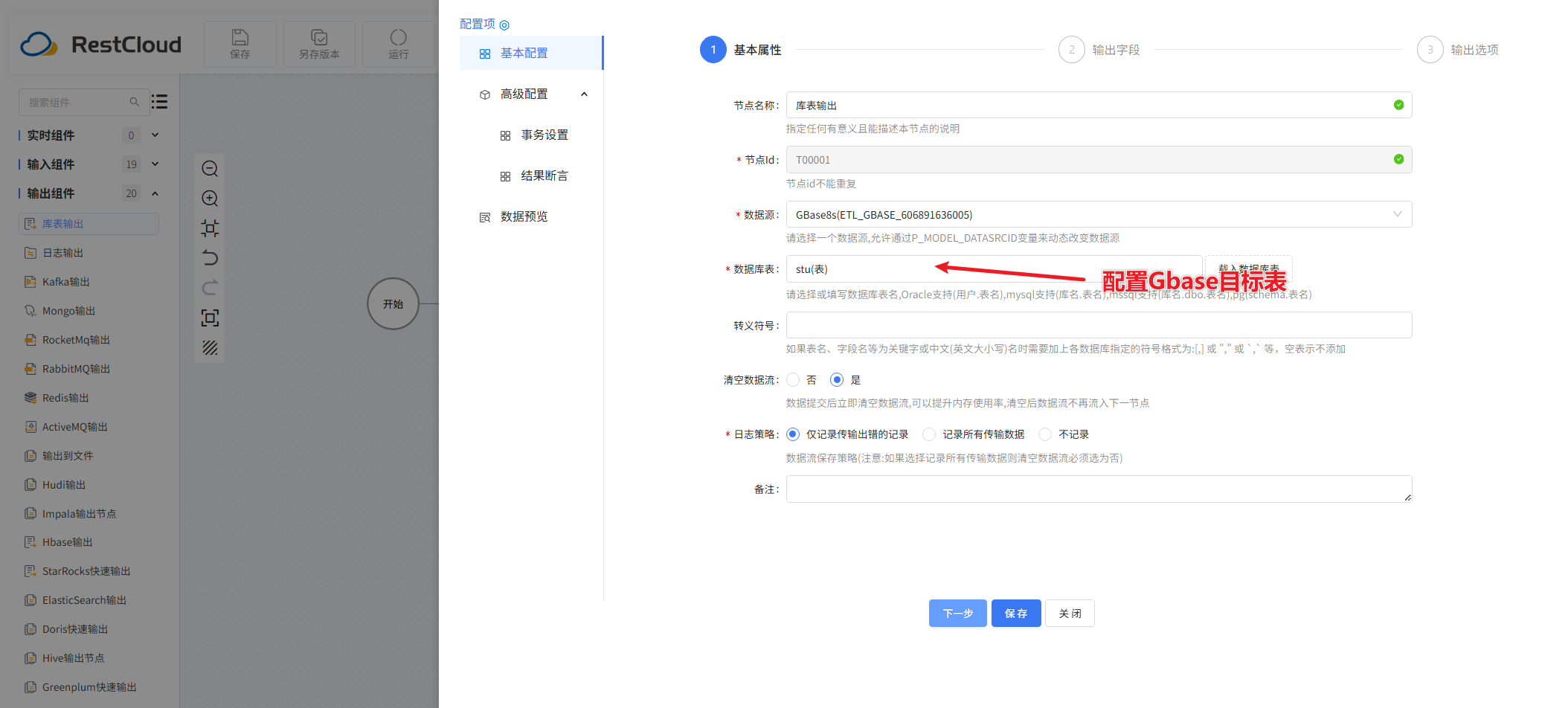Select the 是 radio for 清空数据流
The width and height of the screenshot is (1568, 708).
(836, 379)
